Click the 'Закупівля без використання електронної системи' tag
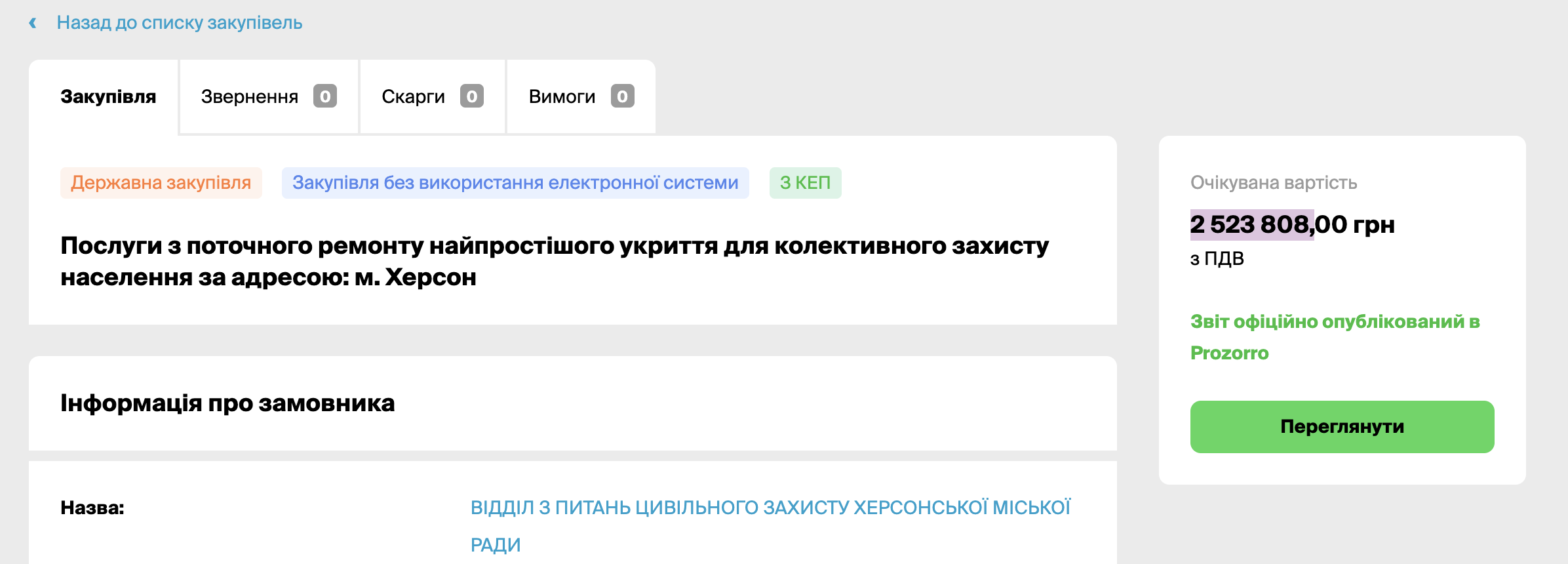Image resolution: width=1568 pixels, height=564 pixels. [x=515, y=183]
